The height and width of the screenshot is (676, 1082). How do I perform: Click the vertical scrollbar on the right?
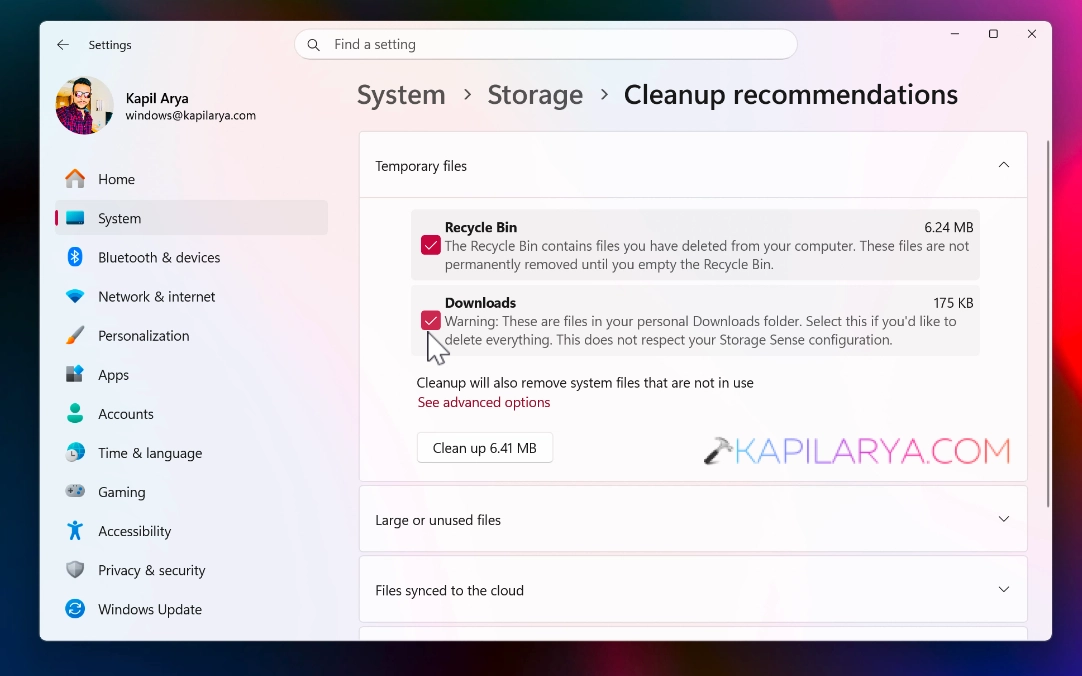coord(1047,324)
